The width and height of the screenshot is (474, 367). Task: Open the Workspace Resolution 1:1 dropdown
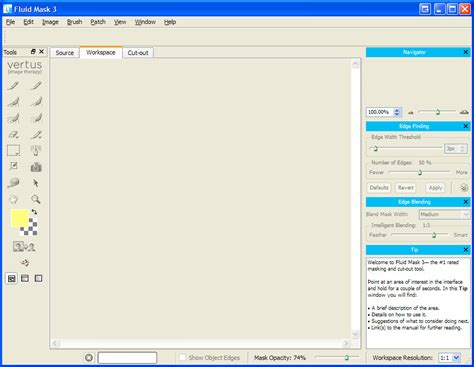click(x=450, y=358)
